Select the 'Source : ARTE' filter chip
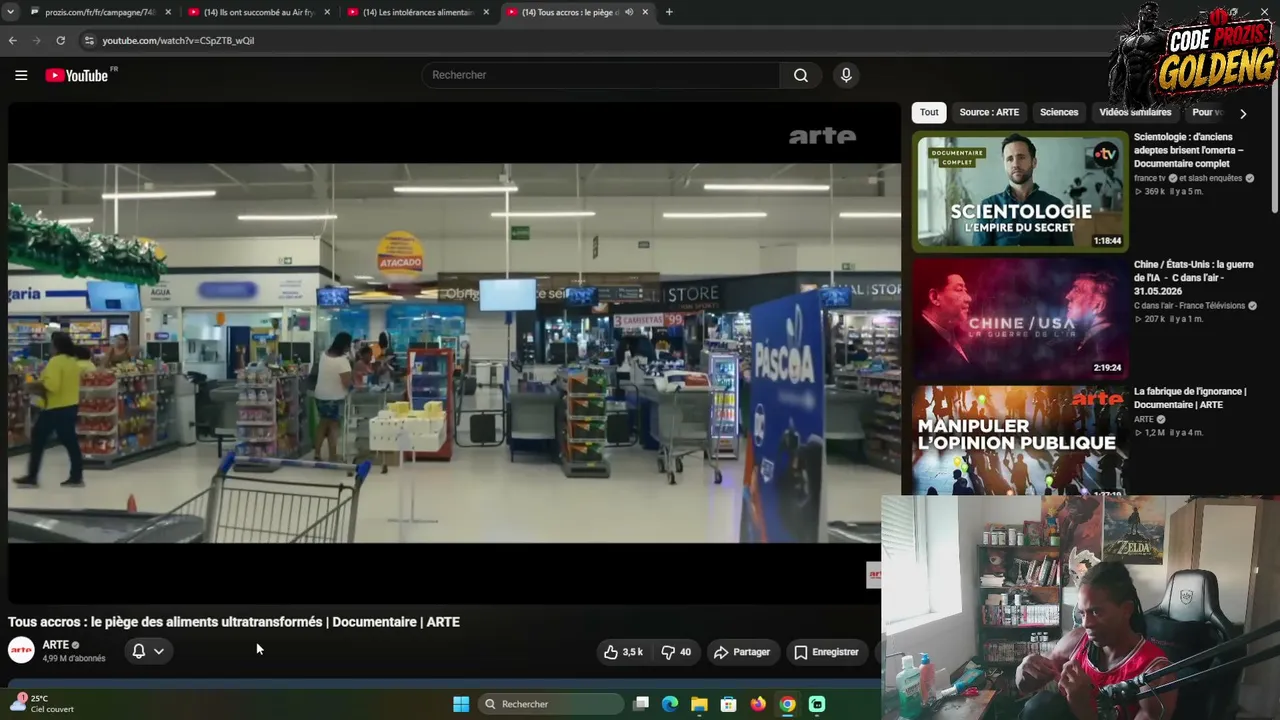 point(989,112)
